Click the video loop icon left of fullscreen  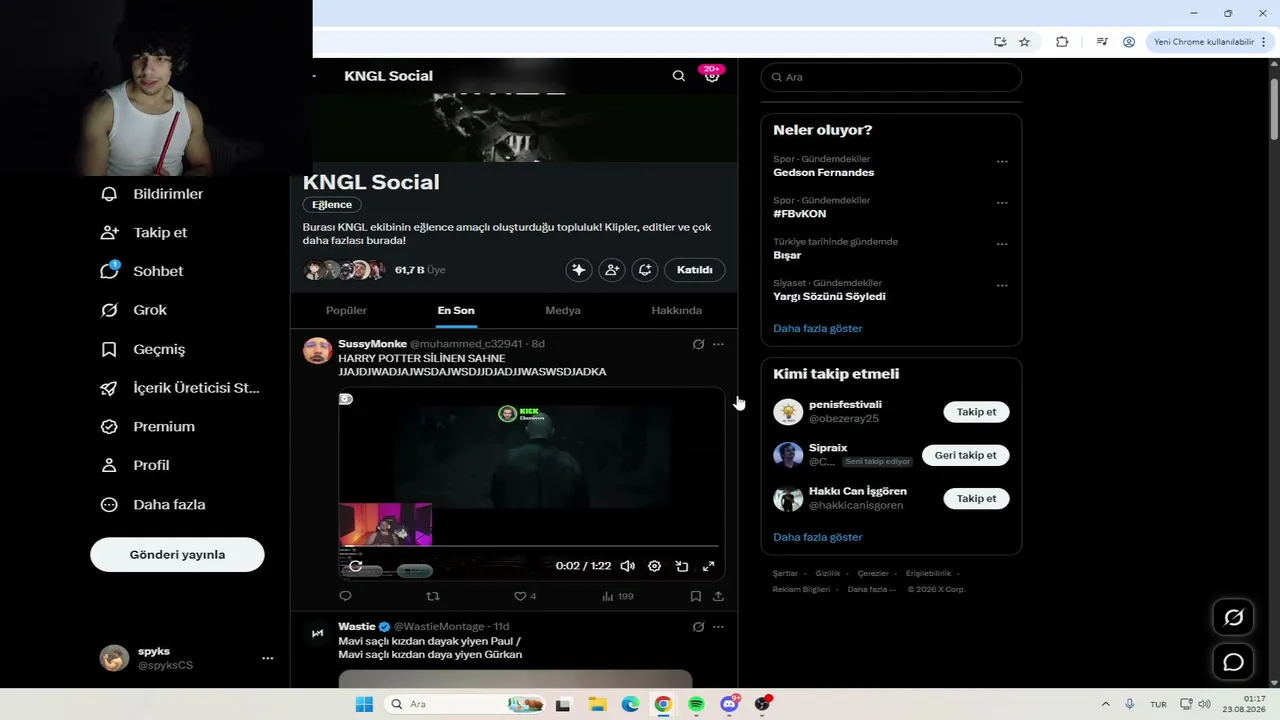(681, 566)
